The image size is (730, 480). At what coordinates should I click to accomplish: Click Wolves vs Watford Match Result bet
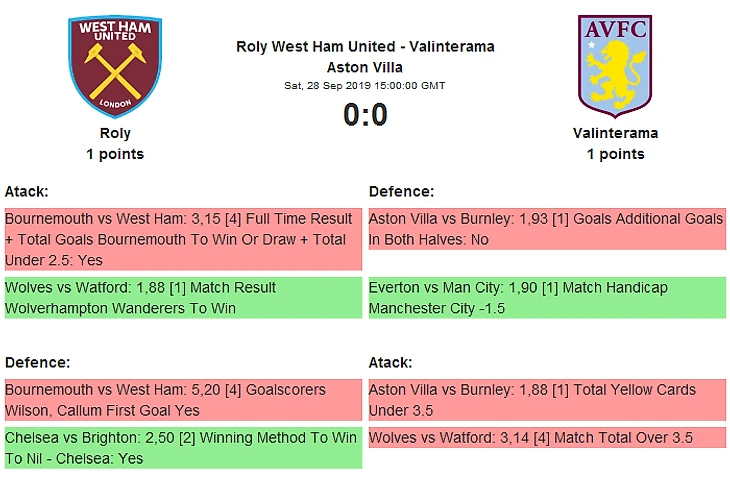click(x=182, y=298)
